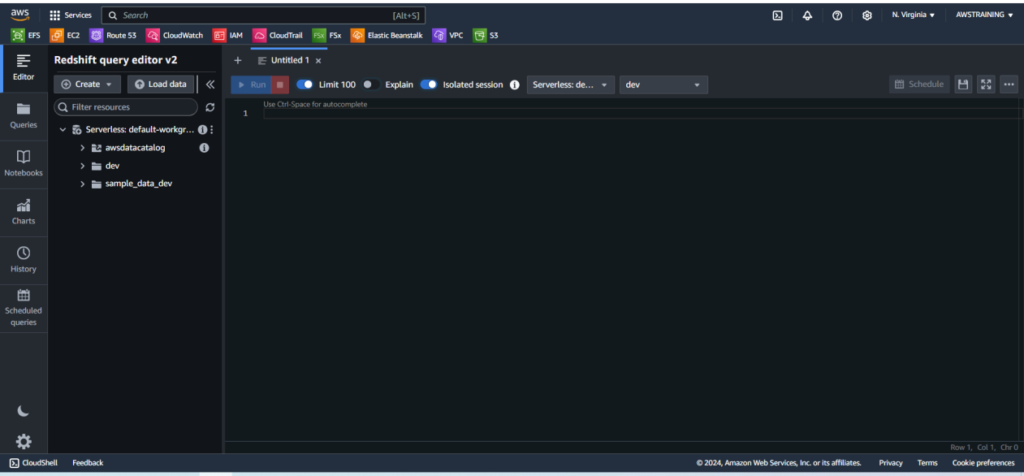Click the Load data button
1024x476 pixels.
point(160,85)
